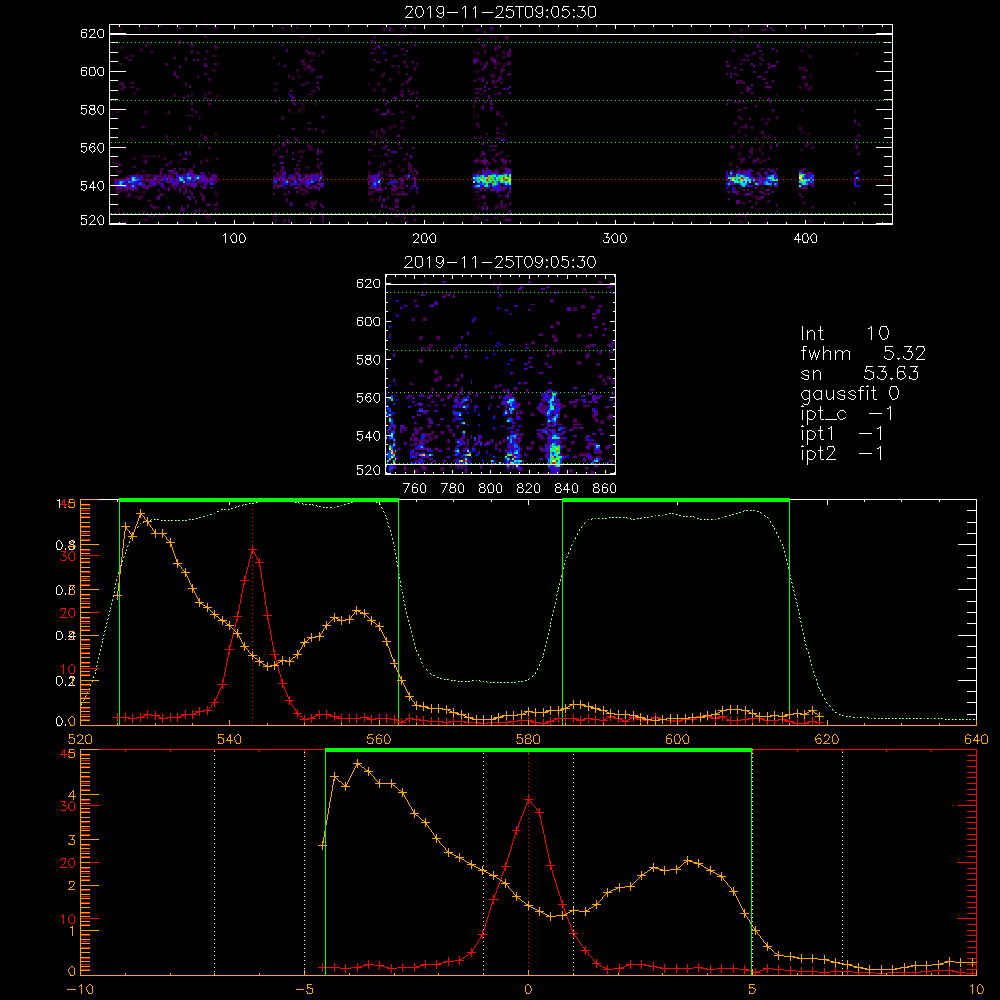
Task: Click orange y-axis label 4 of bottom plot
Action: pyautogui.click(x=72, y=795)
